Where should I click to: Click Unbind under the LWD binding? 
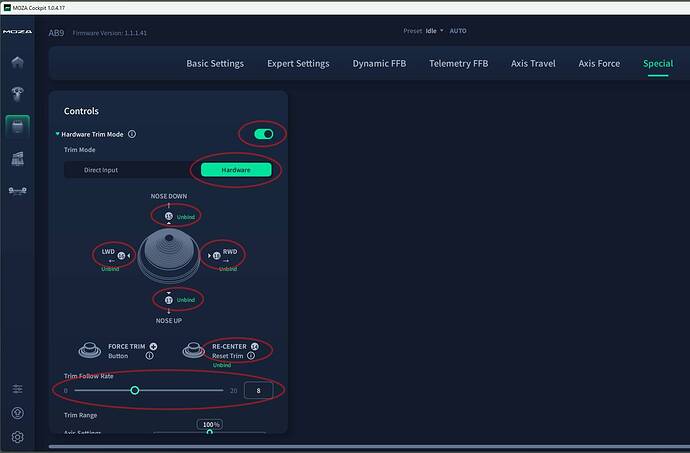point(110,269)
